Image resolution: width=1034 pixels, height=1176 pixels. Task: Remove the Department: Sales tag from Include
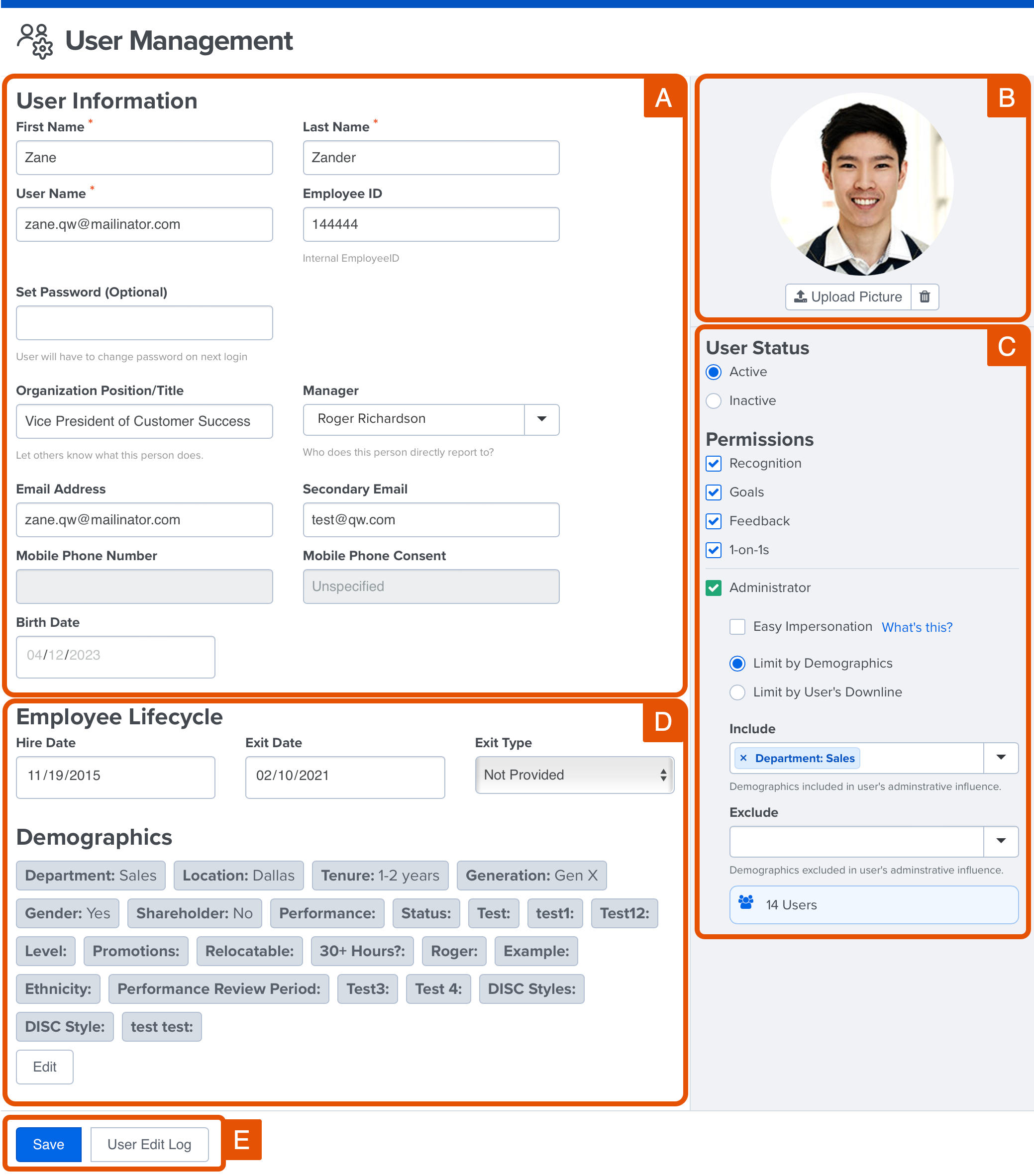(743, 758)
